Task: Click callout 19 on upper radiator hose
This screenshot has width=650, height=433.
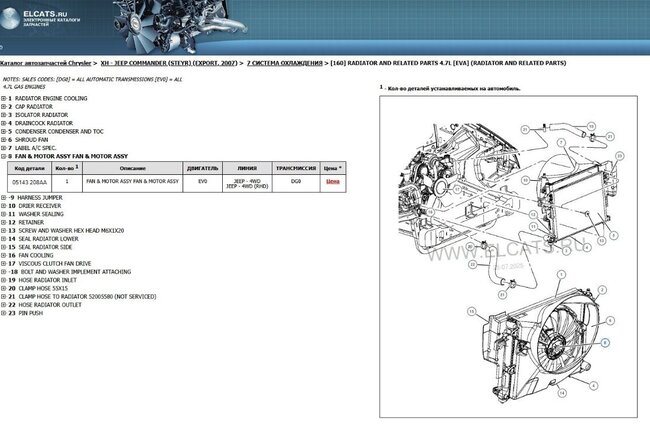Action: coord(591,126)
